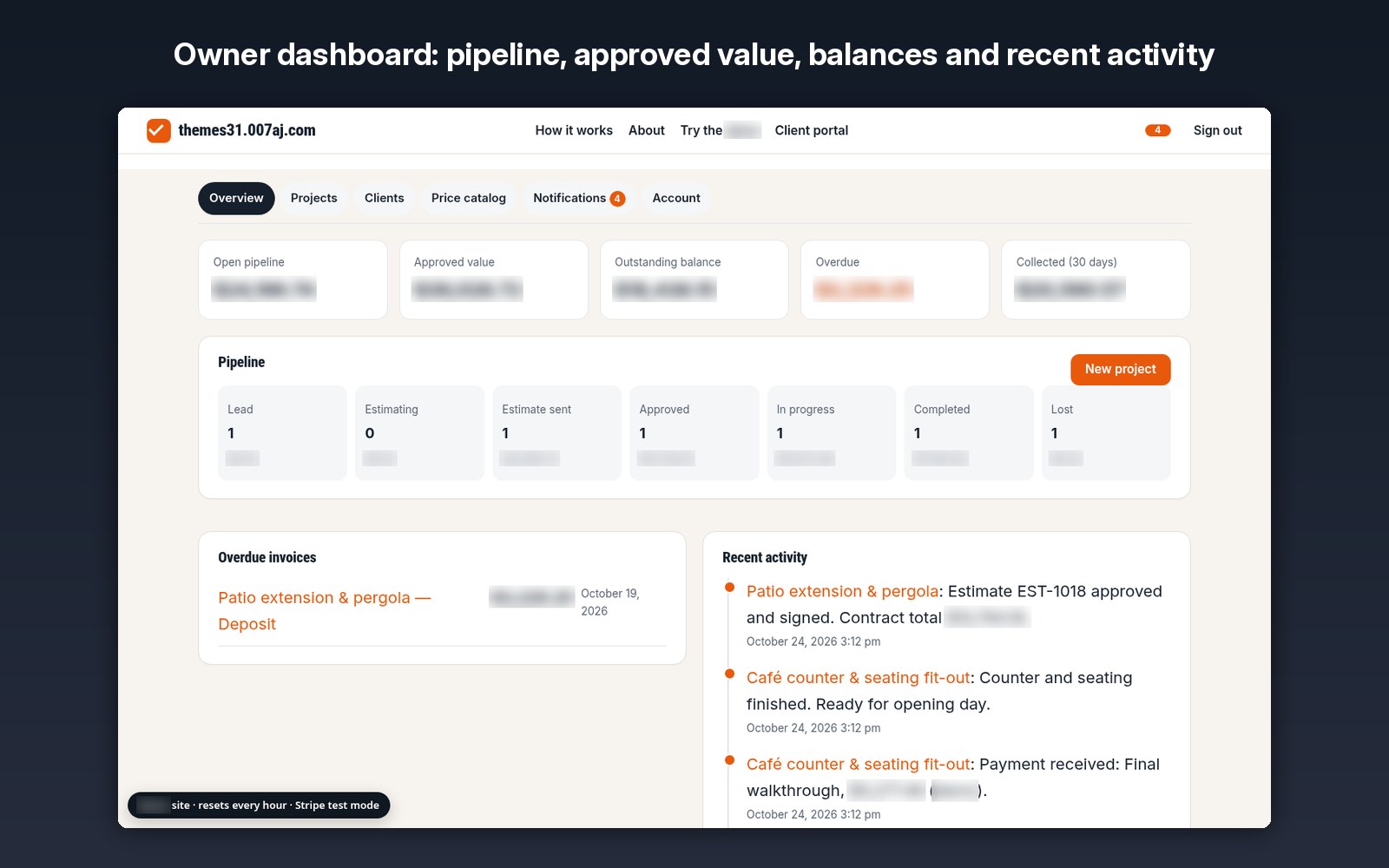Image resolution: width=1389 pixels, height=868 pixels.
Task: Open the Client portal link
Action: (x=812, y=130)
